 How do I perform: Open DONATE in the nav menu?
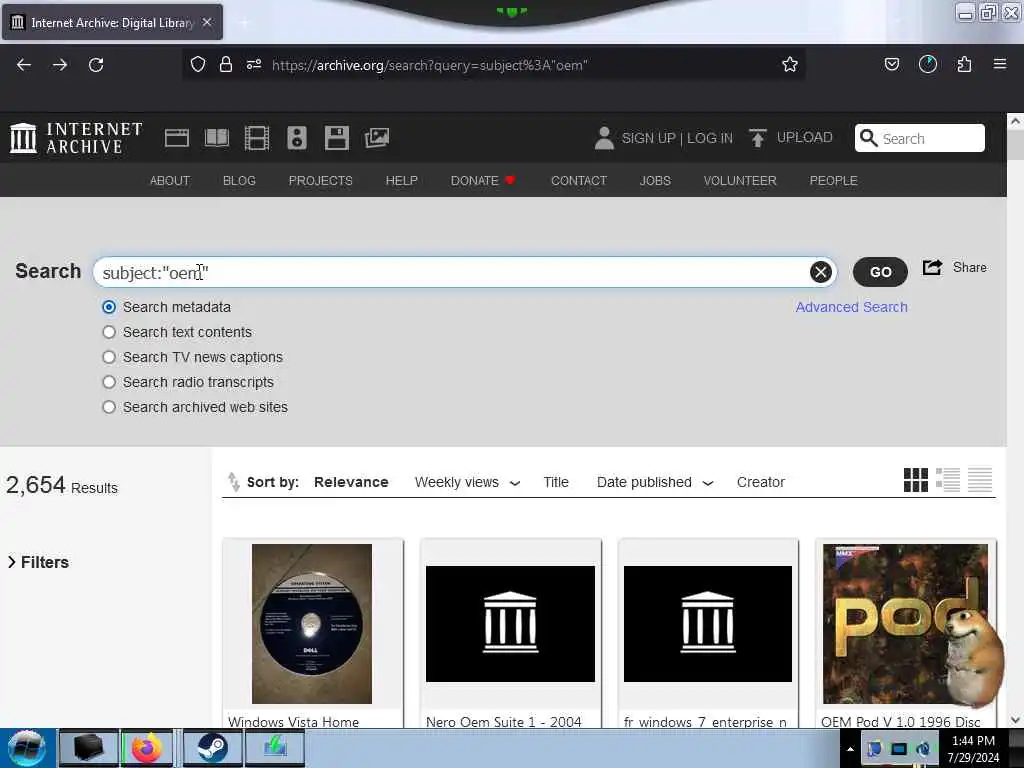point(483,180)
